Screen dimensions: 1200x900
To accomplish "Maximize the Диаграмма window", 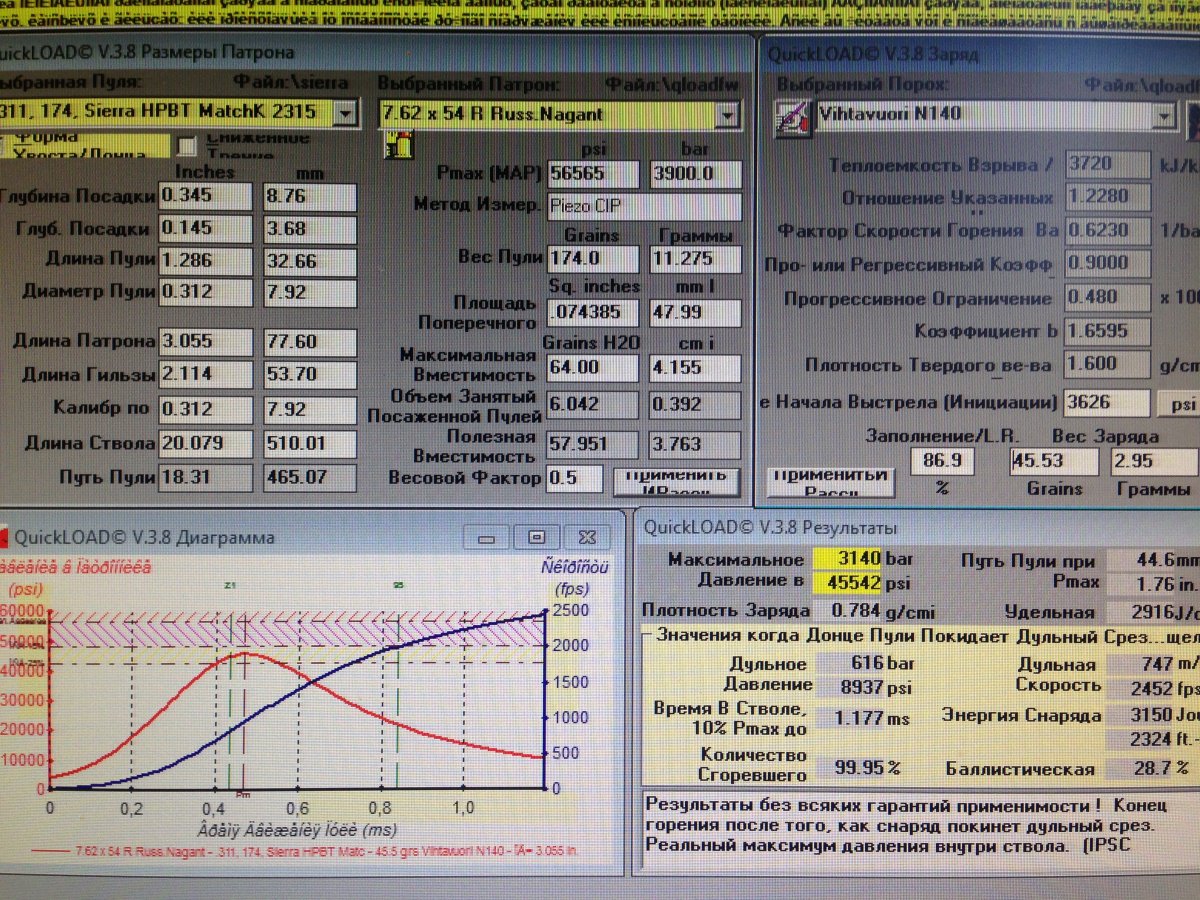I will point(537,537).
